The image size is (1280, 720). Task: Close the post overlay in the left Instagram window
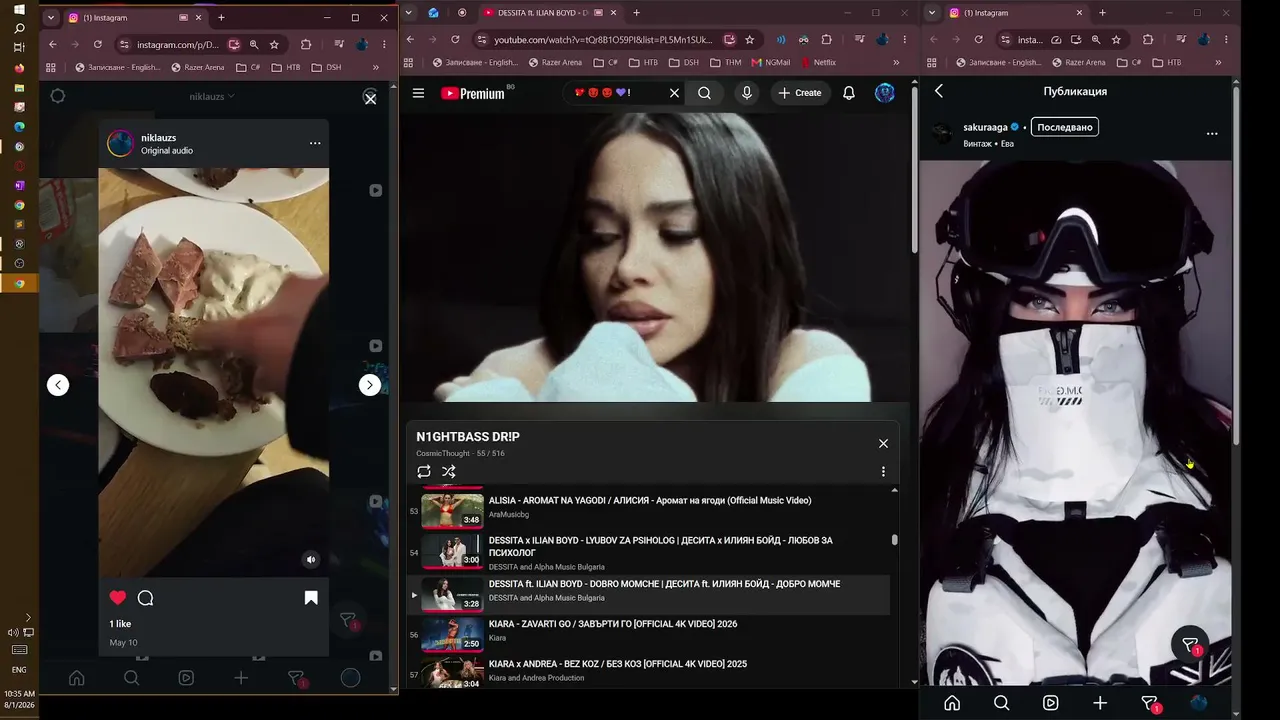tap(370, 98)
